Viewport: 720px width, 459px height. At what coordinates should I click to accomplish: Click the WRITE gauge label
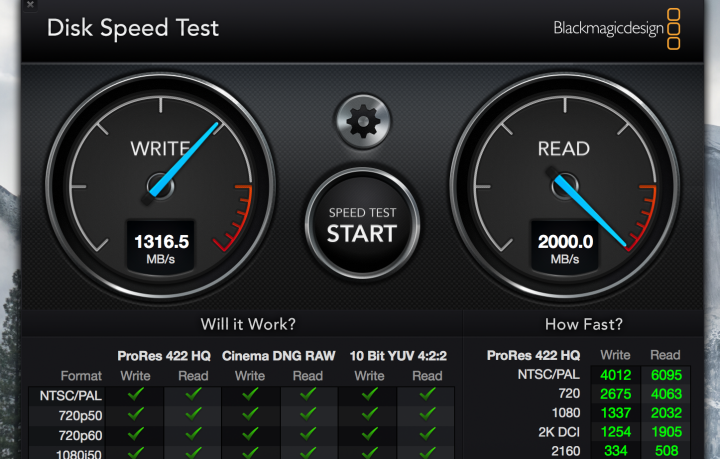point(160,149)
